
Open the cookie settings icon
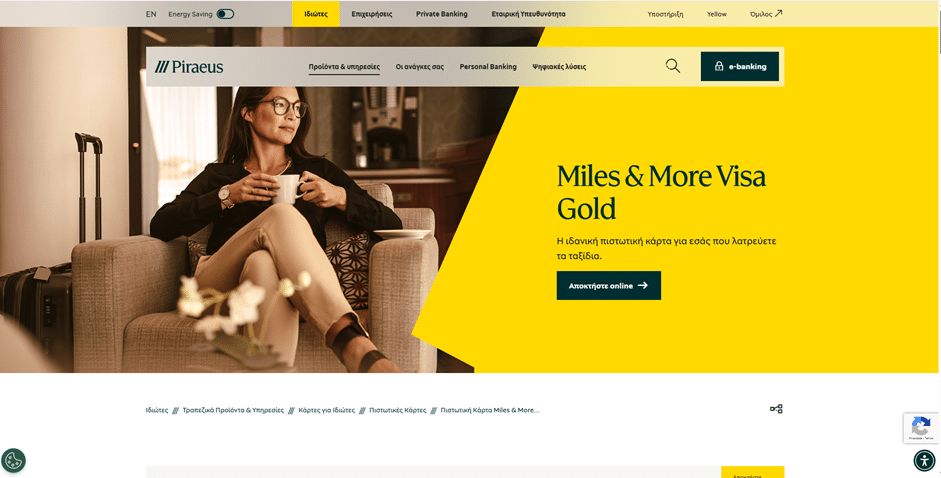[x=13, y=461]
